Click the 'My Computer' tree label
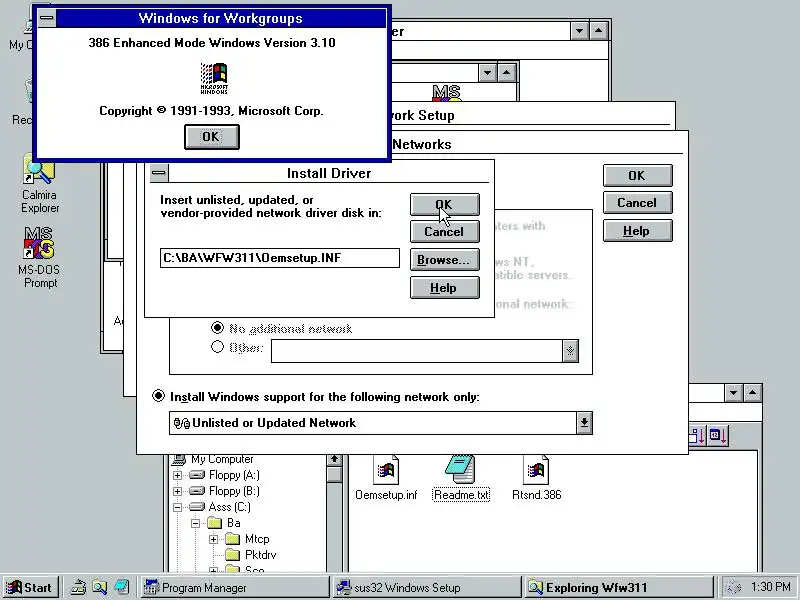Image resolution: width=800 pixels, height=600 pixels. coord(222,459)
